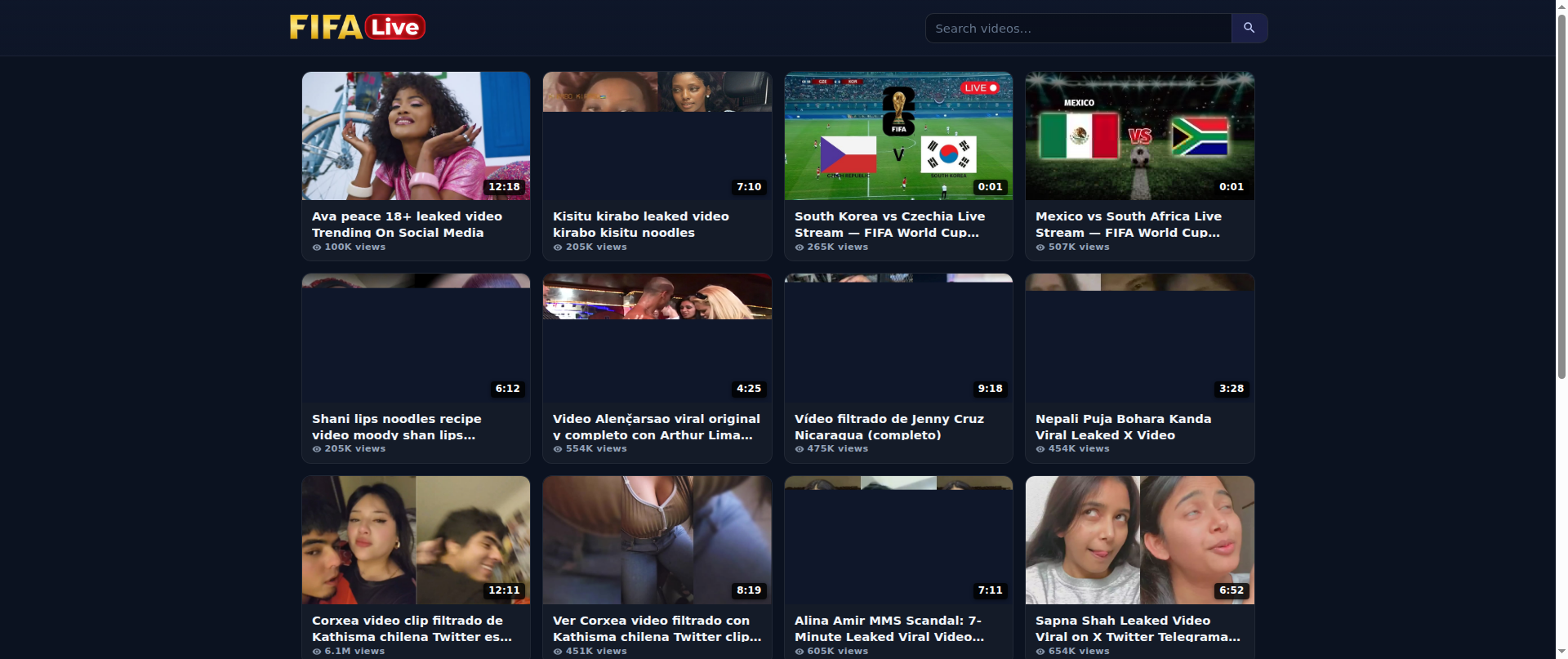Viewport: 1568px width, 659px height.
Task: Open the 8:19 Ver Corxea video thumbnail
Action: [657, 540]
